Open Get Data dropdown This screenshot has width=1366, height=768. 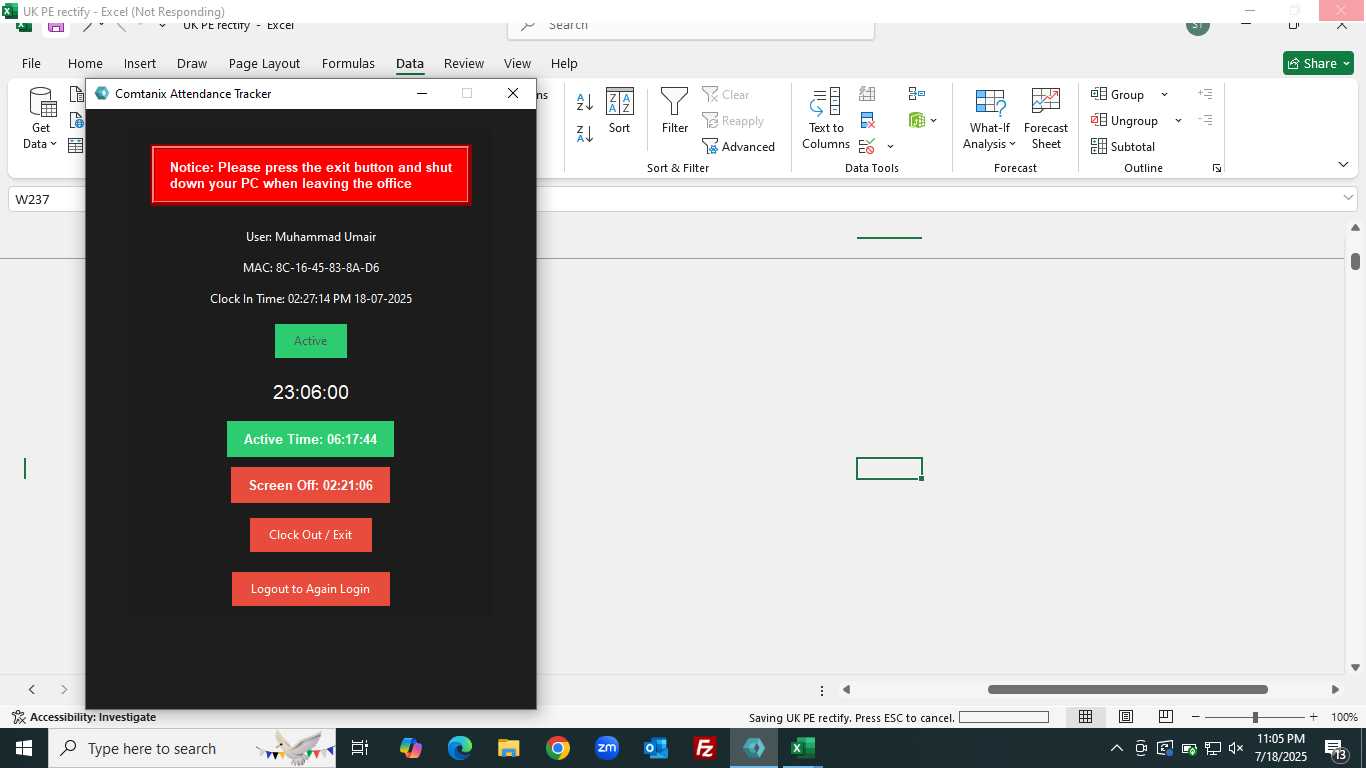[41, 119]
